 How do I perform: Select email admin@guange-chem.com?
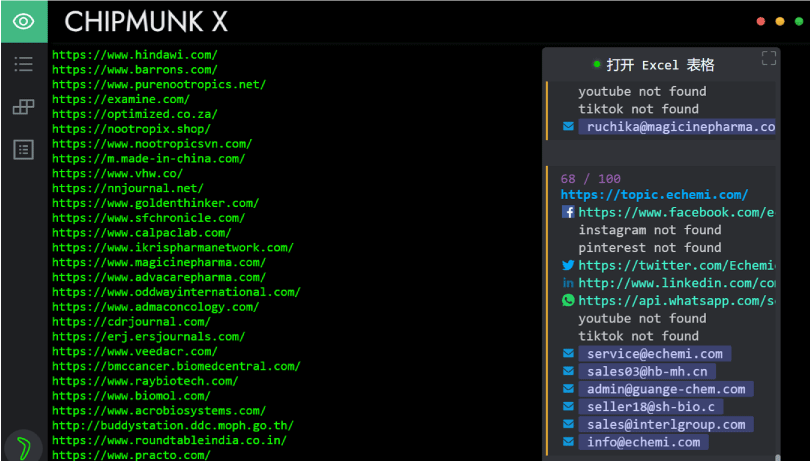pos(666,389)
